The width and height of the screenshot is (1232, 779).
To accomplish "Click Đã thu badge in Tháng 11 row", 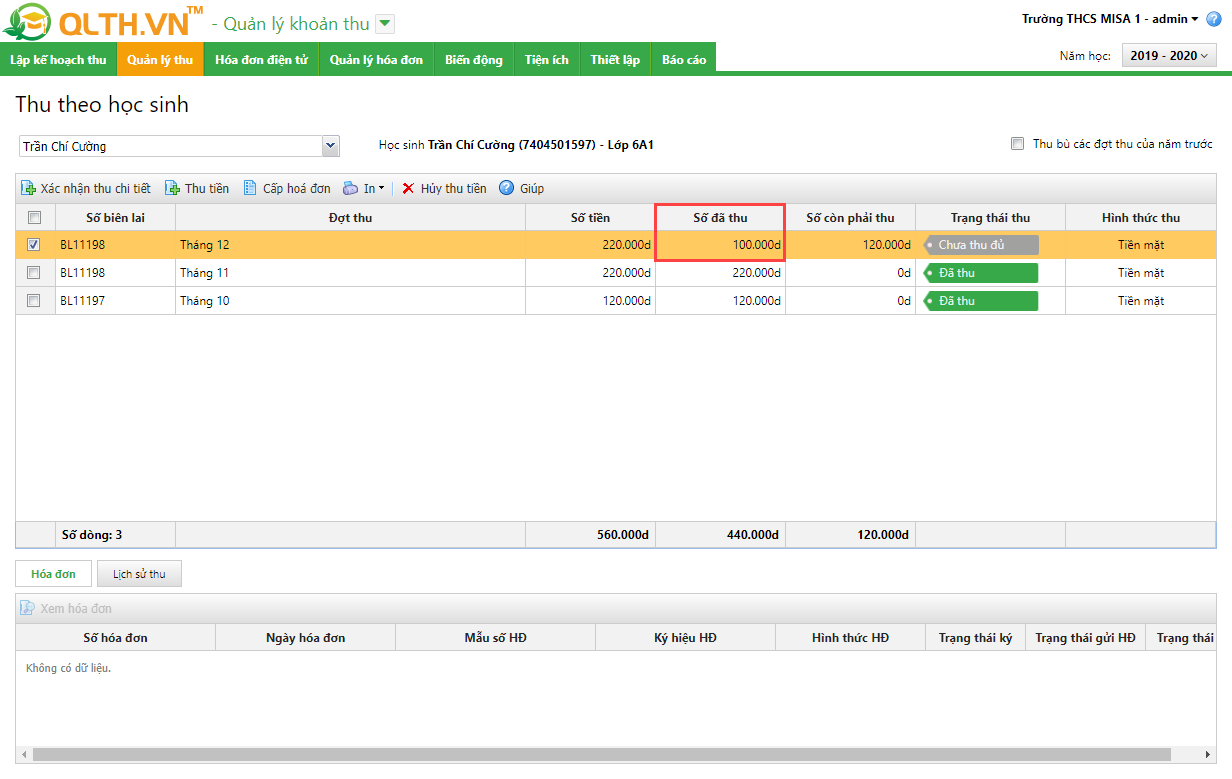I will [982, 273].
